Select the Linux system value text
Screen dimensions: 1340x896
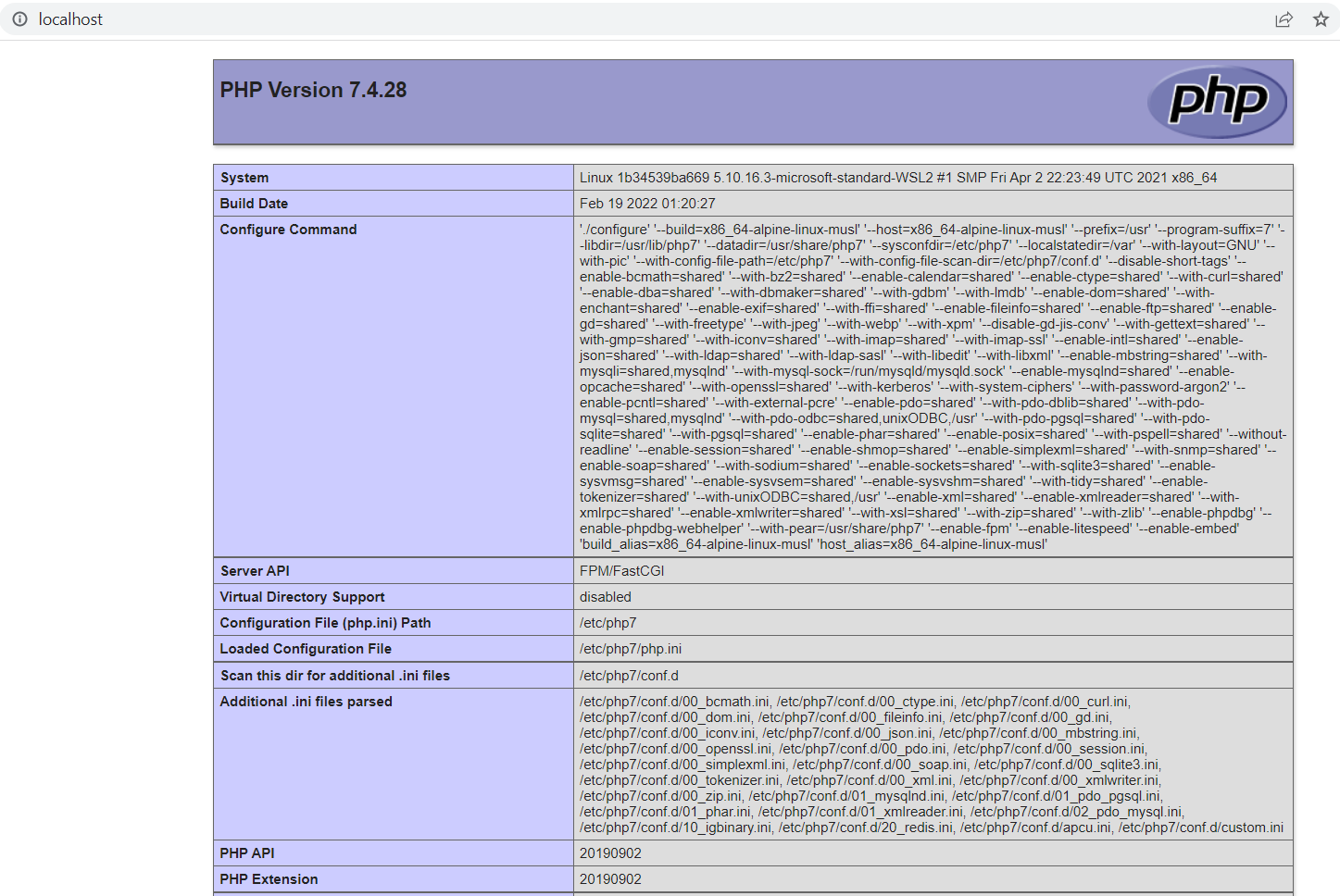(x=898, y=178)
